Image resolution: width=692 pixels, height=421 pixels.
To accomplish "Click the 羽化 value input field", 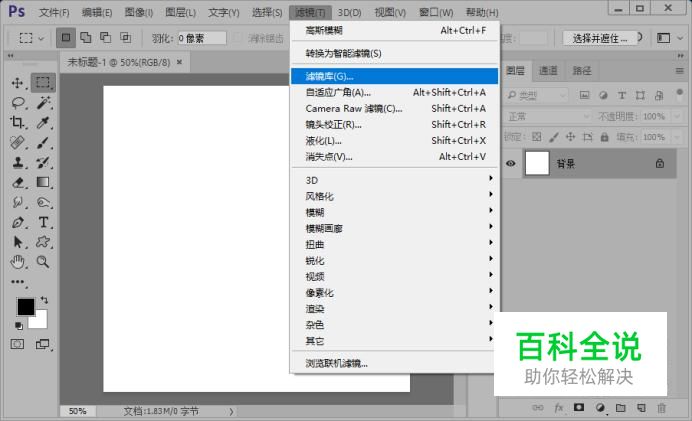I will (201, 38).
